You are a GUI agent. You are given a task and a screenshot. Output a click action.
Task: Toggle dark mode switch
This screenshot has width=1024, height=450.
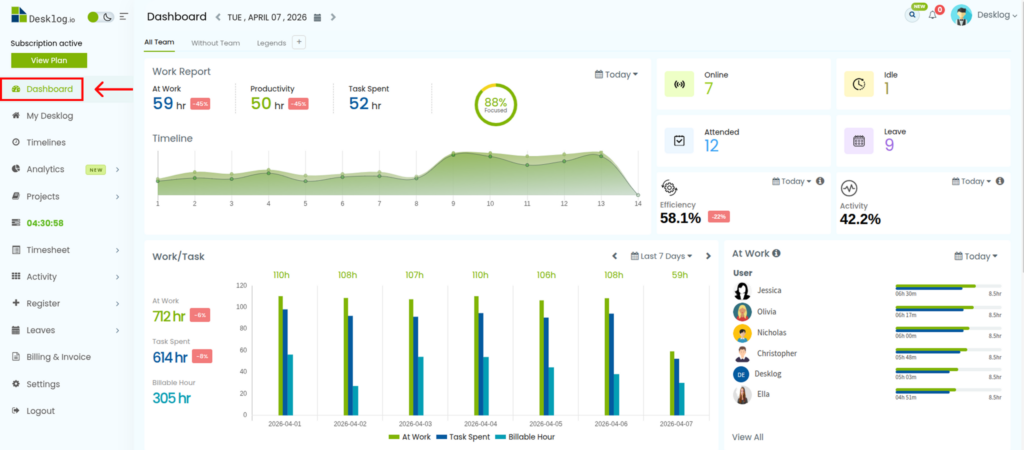pos(100,17)
